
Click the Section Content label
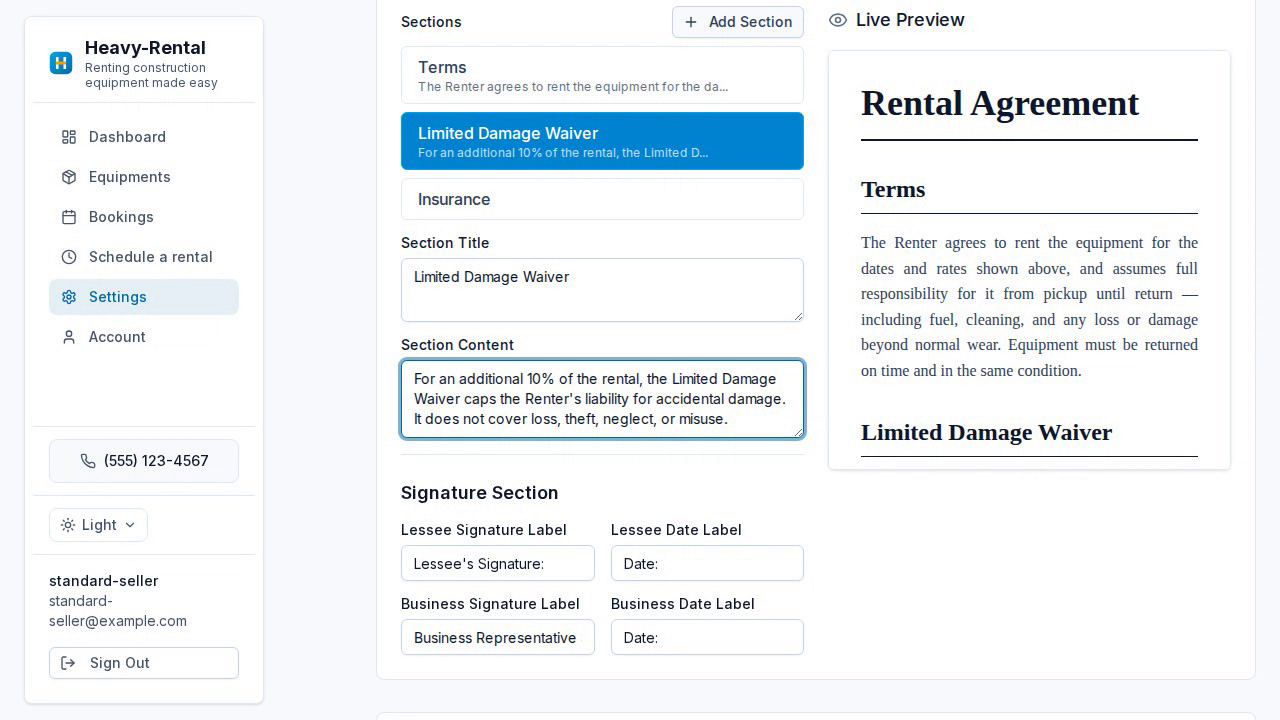tap(457, 345)
